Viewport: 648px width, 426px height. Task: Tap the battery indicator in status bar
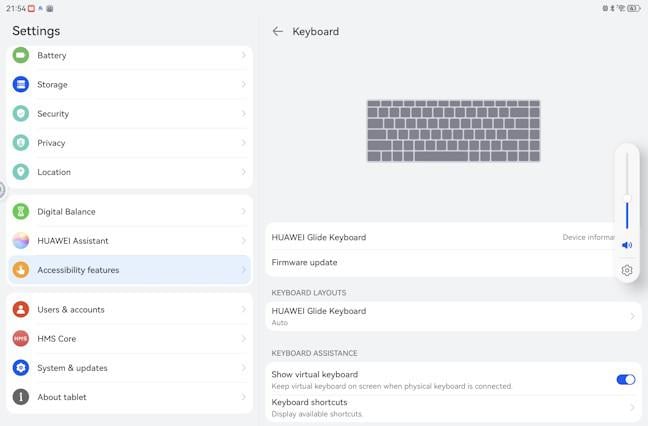pos(634,8)
